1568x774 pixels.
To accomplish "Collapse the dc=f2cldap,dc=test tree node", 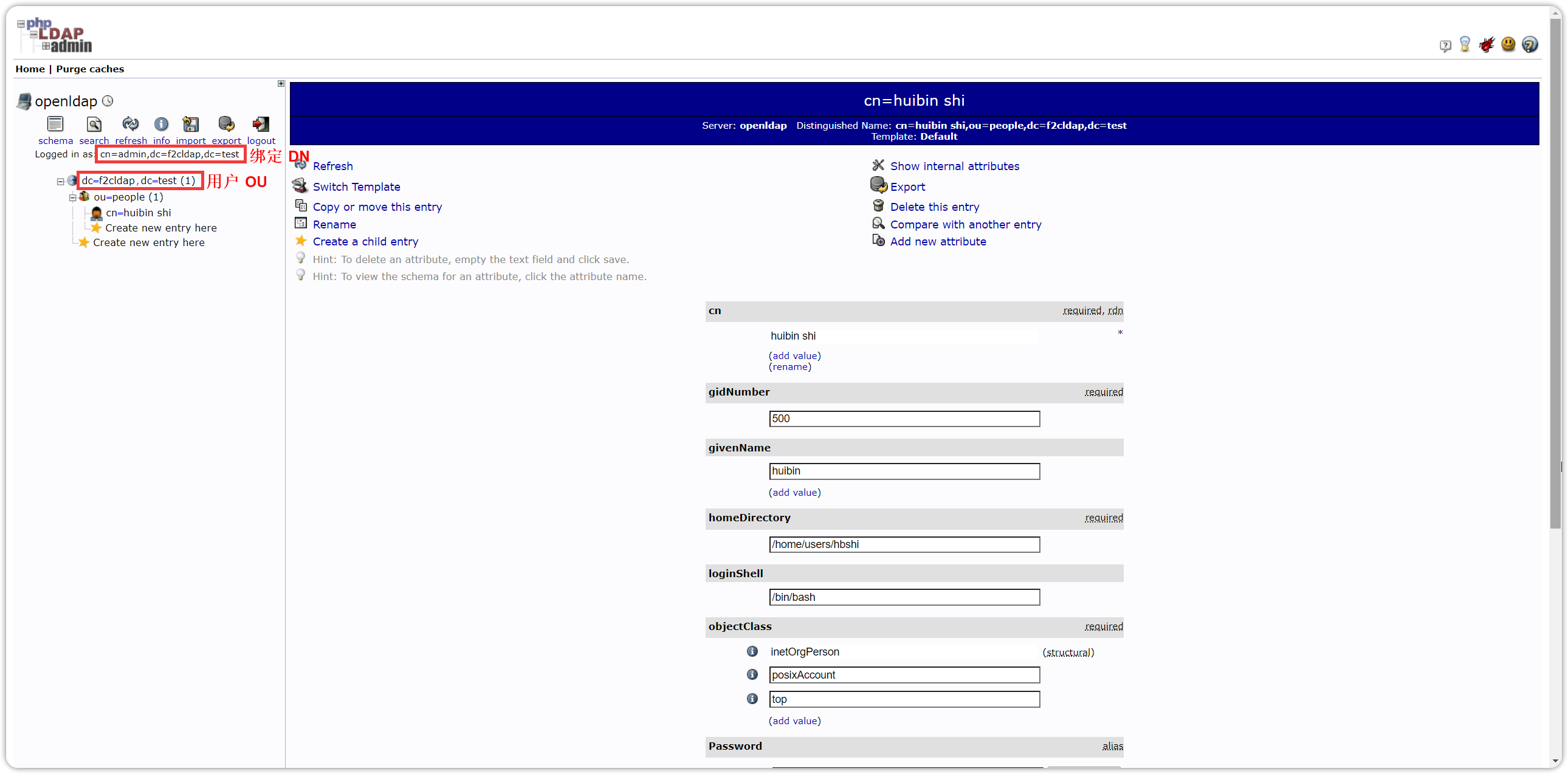I will [x=60, y=181].
